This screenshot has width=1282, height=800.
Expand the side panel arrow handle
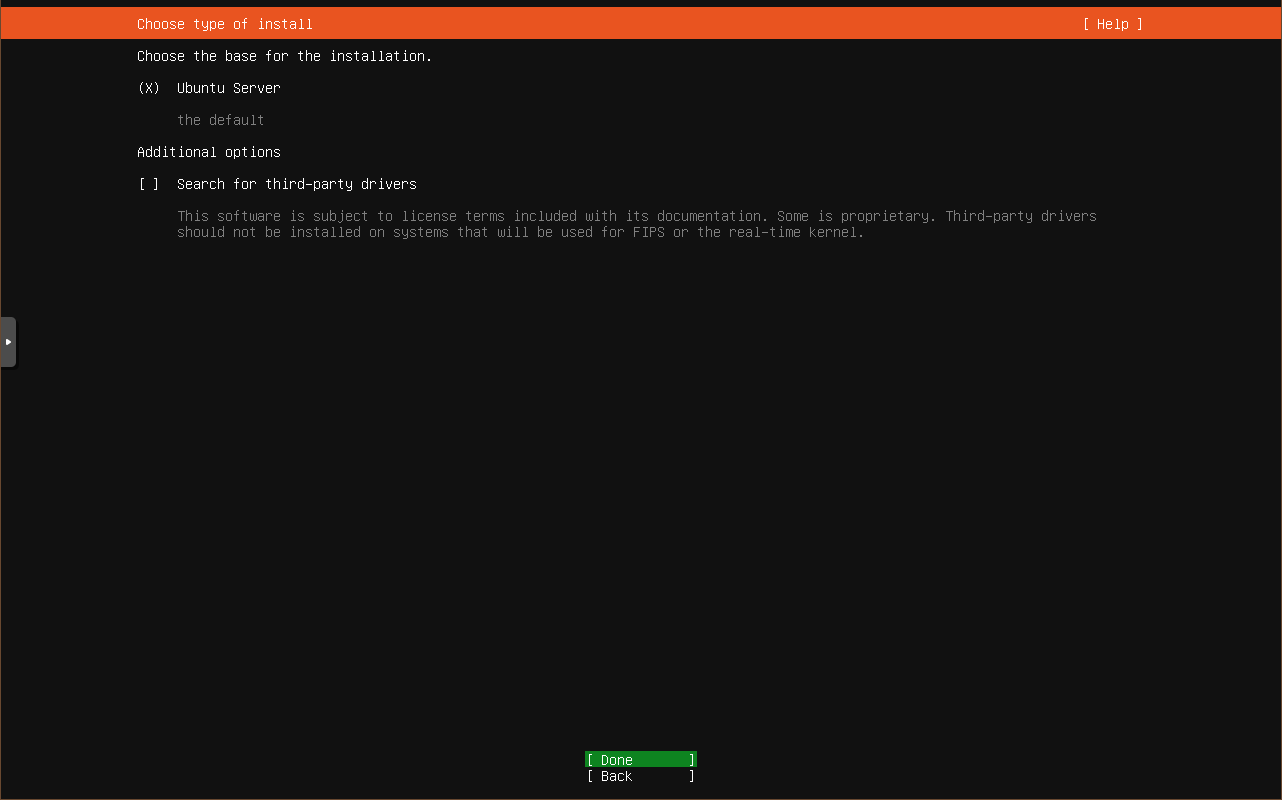pos(8,342)
